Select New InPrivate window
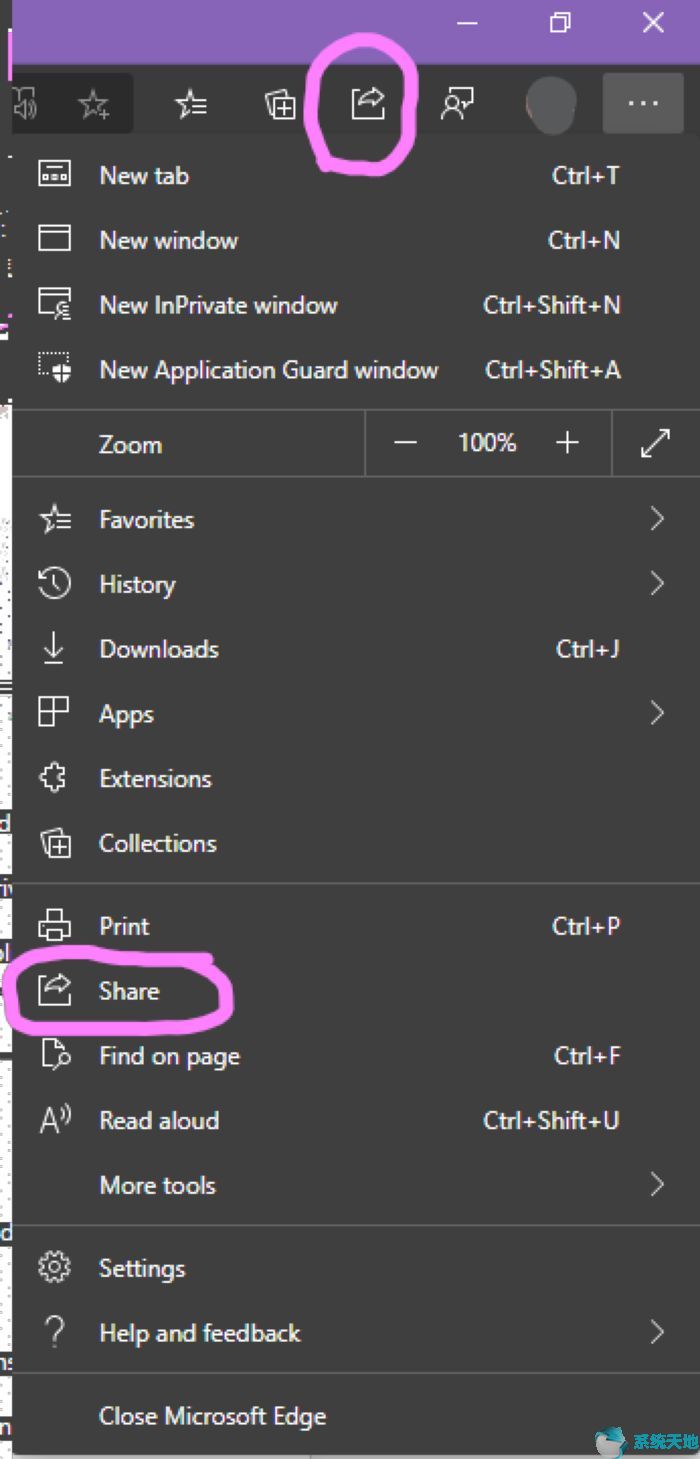The width and height of the screenshot is (700, 1459). [355, 305]
